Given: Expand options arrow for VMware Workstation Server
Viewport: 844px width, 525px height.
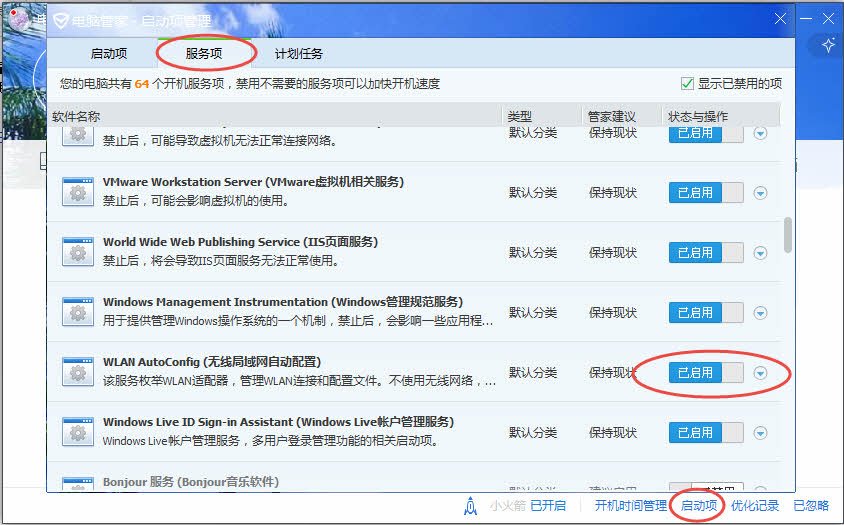Looking at the screenshot, I should [x=760, y=193].
